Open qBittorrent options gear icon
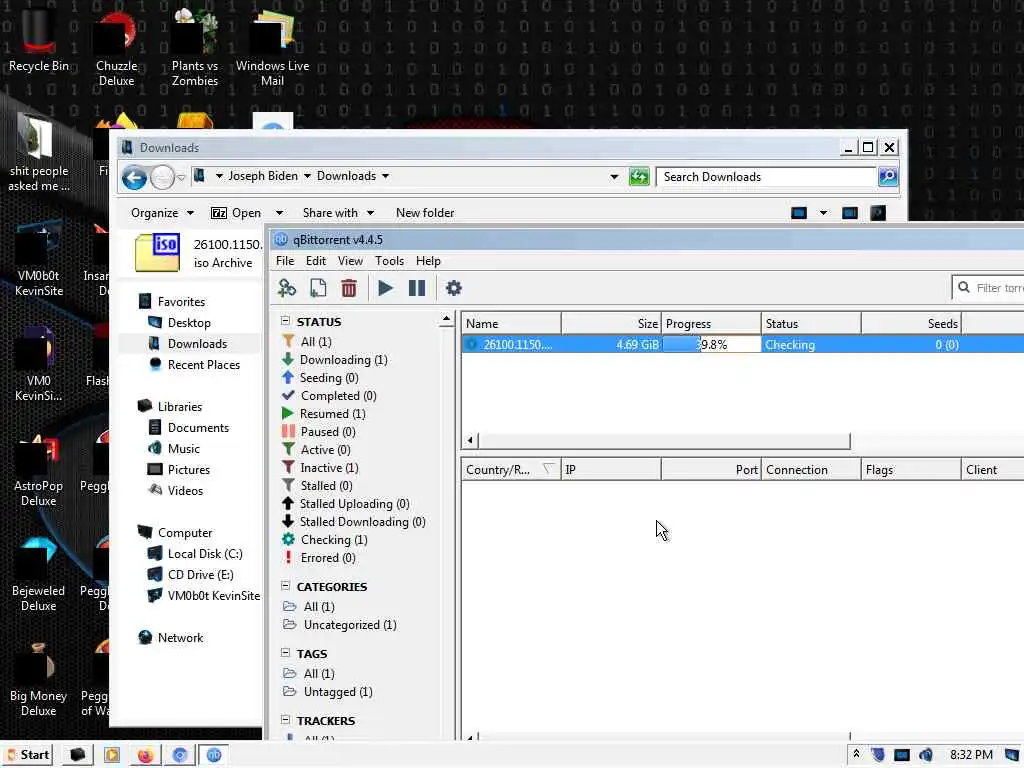Viewport: 1024px width, 768px height. (x=453, y=288)
